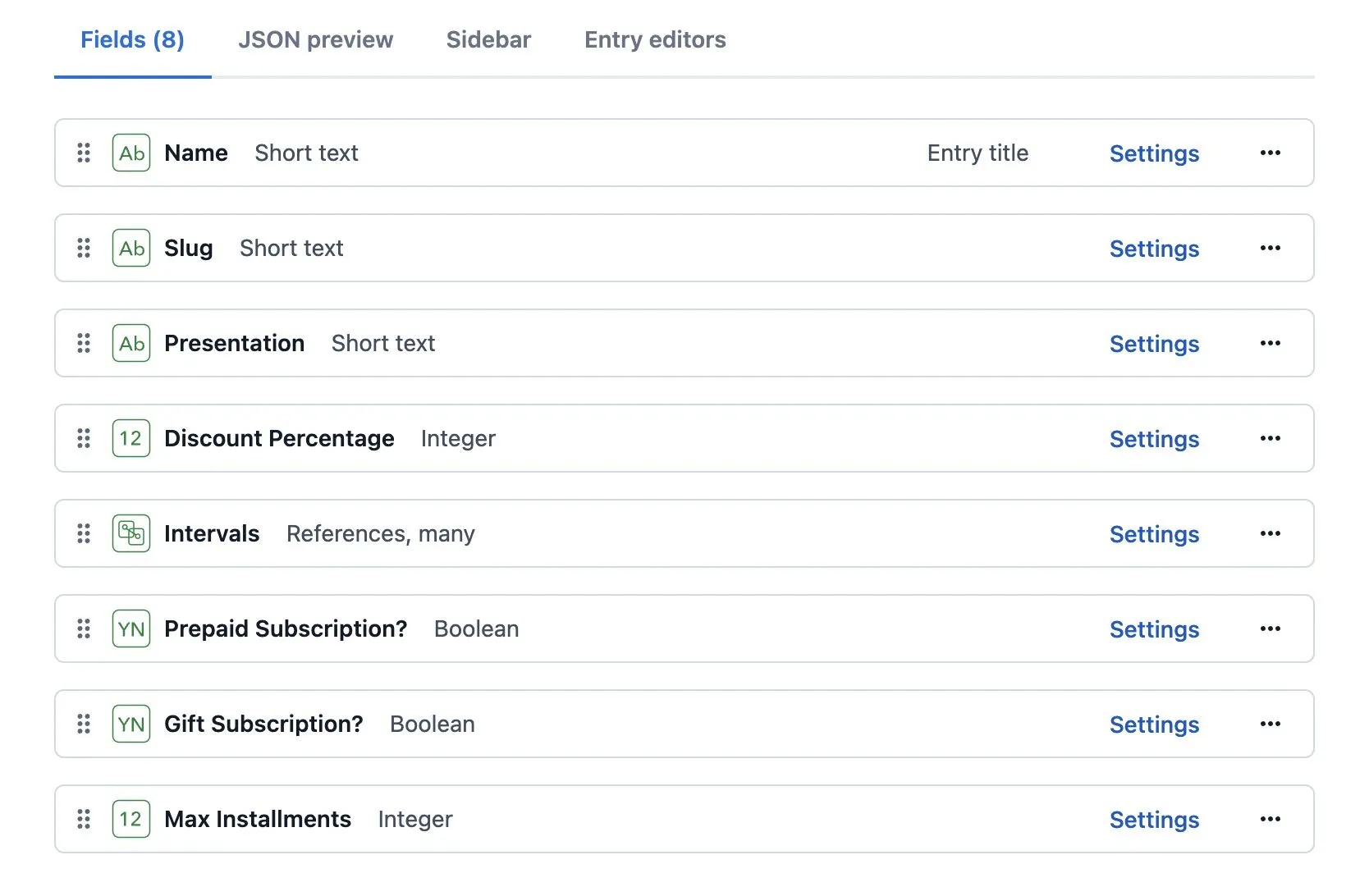Click the short text icon beside Name
The width and height of the screenshot is (1369, 896).
pyautogui.click(x=131, y=153)
